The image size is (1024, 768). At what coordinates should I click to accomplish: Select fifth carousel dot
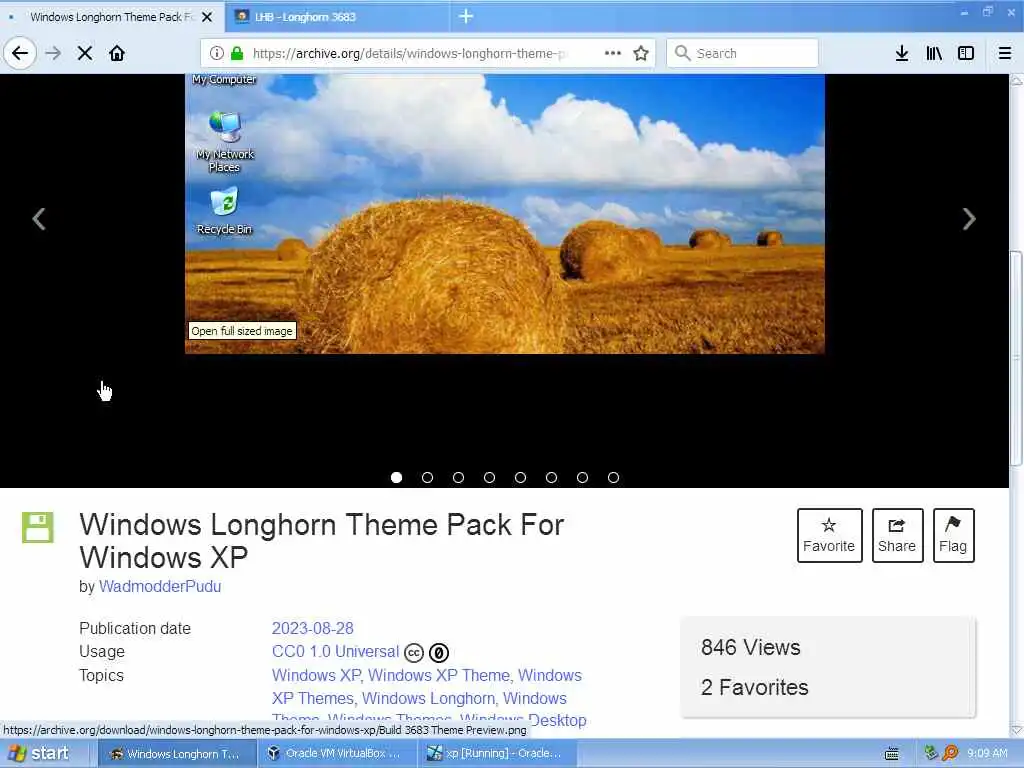pyautogui.click(x=520, y=477)
